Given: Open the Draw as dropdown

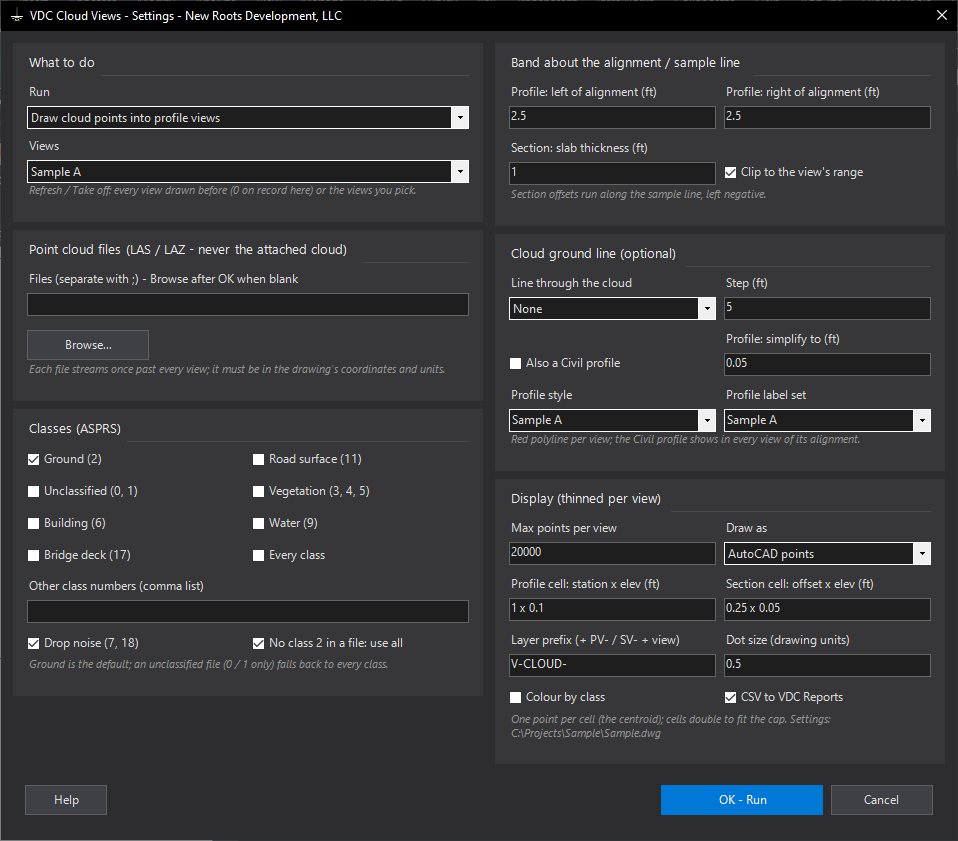Looking at the screenshot, I should click(827, 554).
